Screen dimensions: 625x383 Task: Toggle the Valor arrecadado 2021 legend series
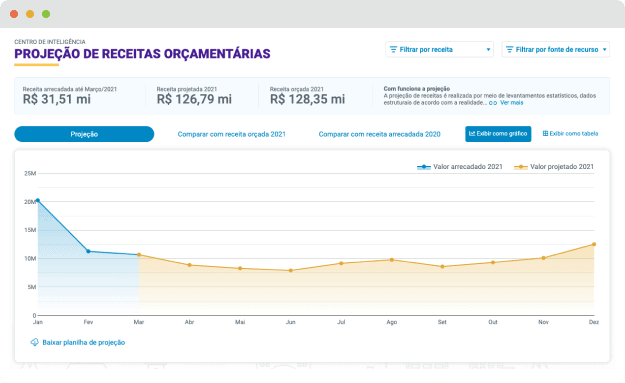(x=460, y=167)
